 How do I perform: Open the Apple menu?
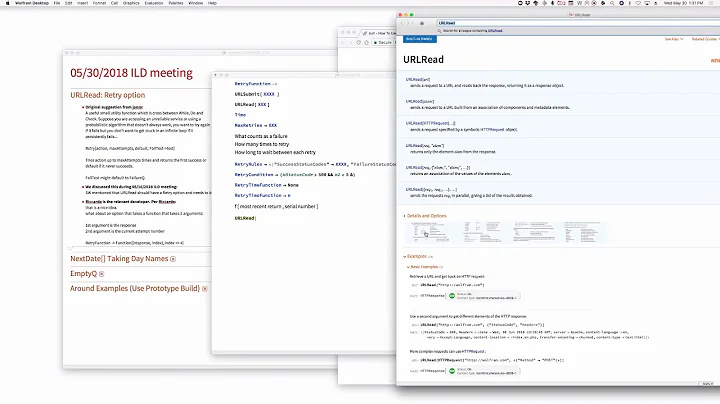pyautogui.click(x=7, y=3)
